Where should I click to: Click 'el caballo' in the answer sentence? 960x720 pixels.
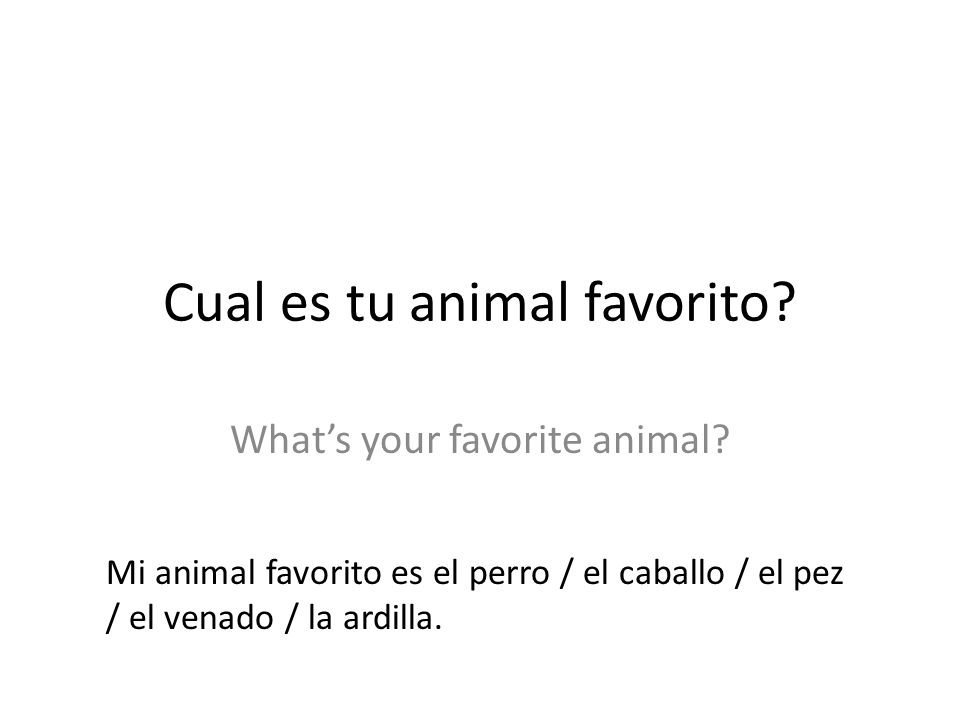click(x=653, y=573)
